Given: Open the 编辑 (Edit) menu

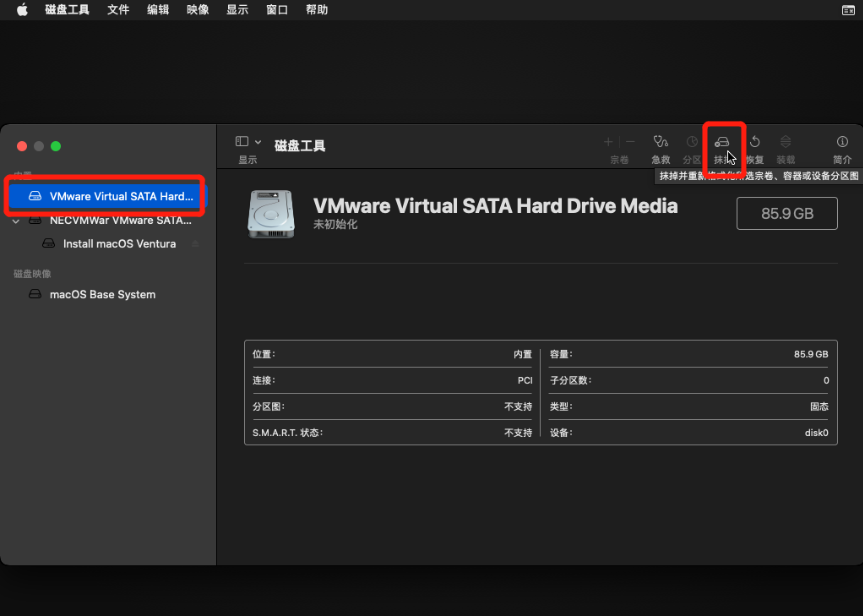Looking at the screenshot, I should click(x=158, y=9).
